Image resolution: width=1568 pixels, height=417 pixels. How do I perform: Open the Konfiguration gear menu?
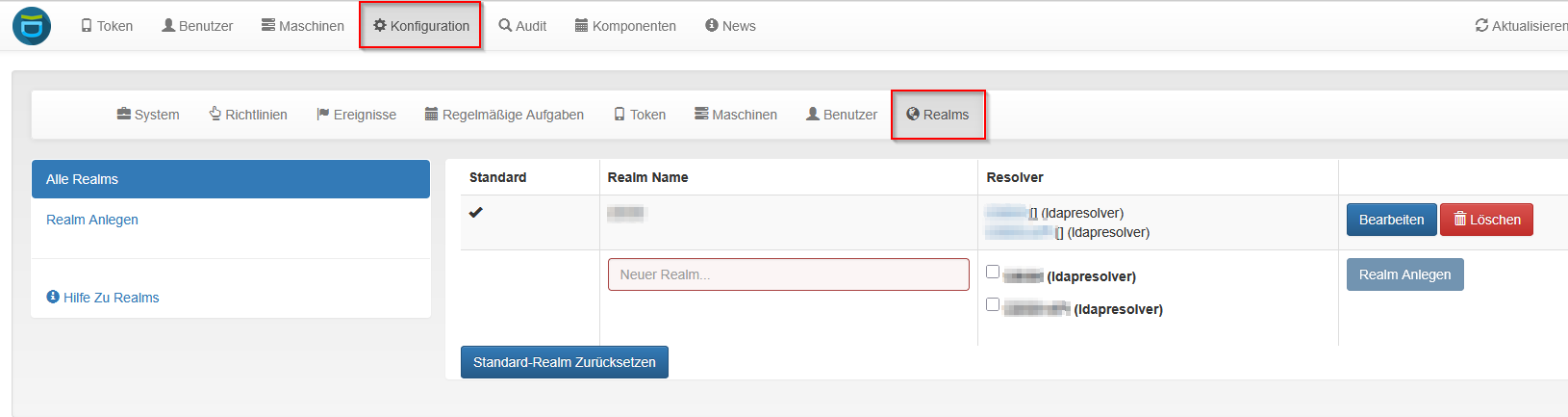click(x=421, y=26)
